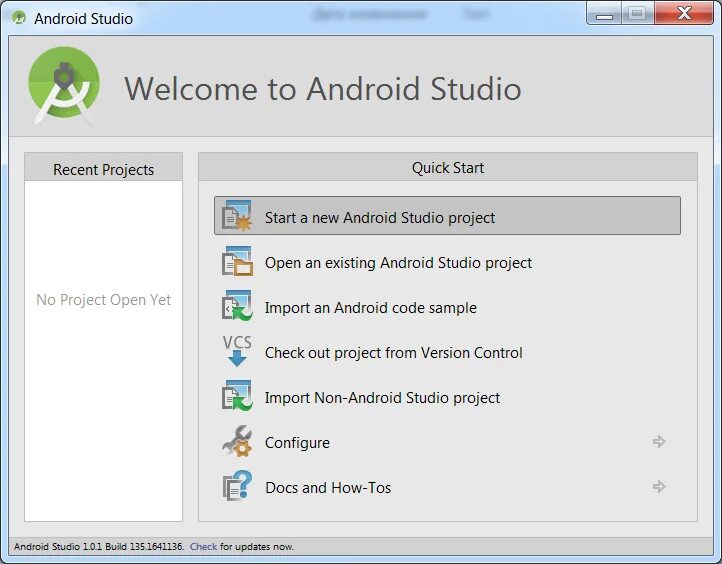Expand the arrow next to Docs and How-Tos
The image size is (722, 564).
point(659,486)
